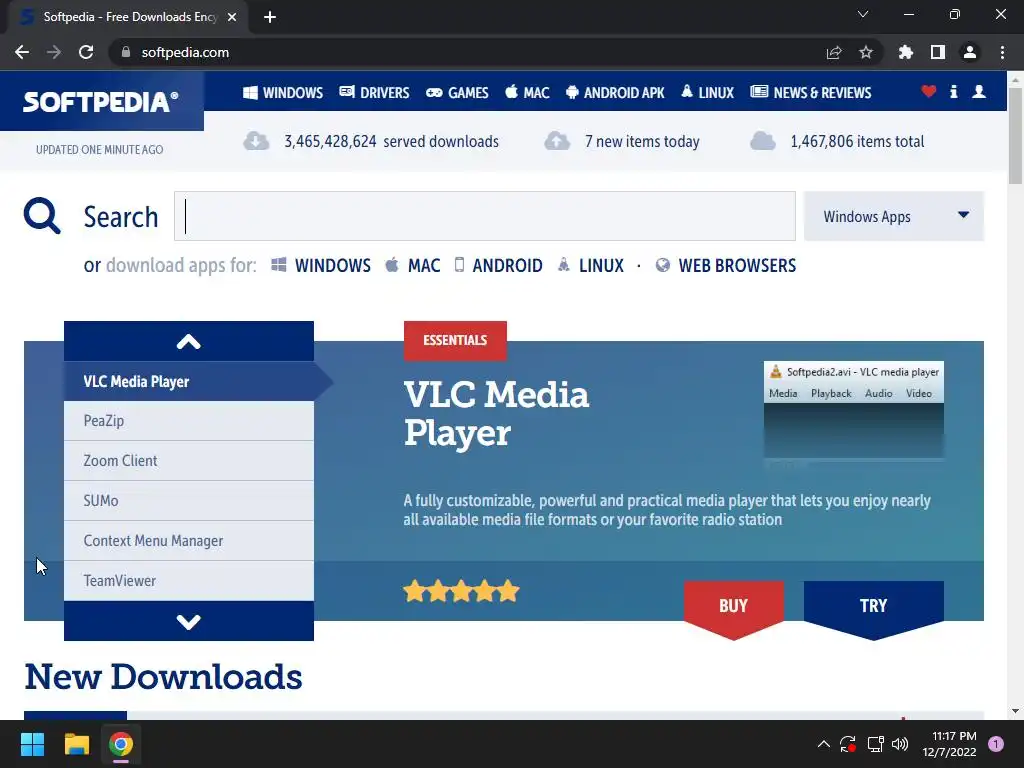
Task: Open the Games category in top nav
Action: coord(457,93)
